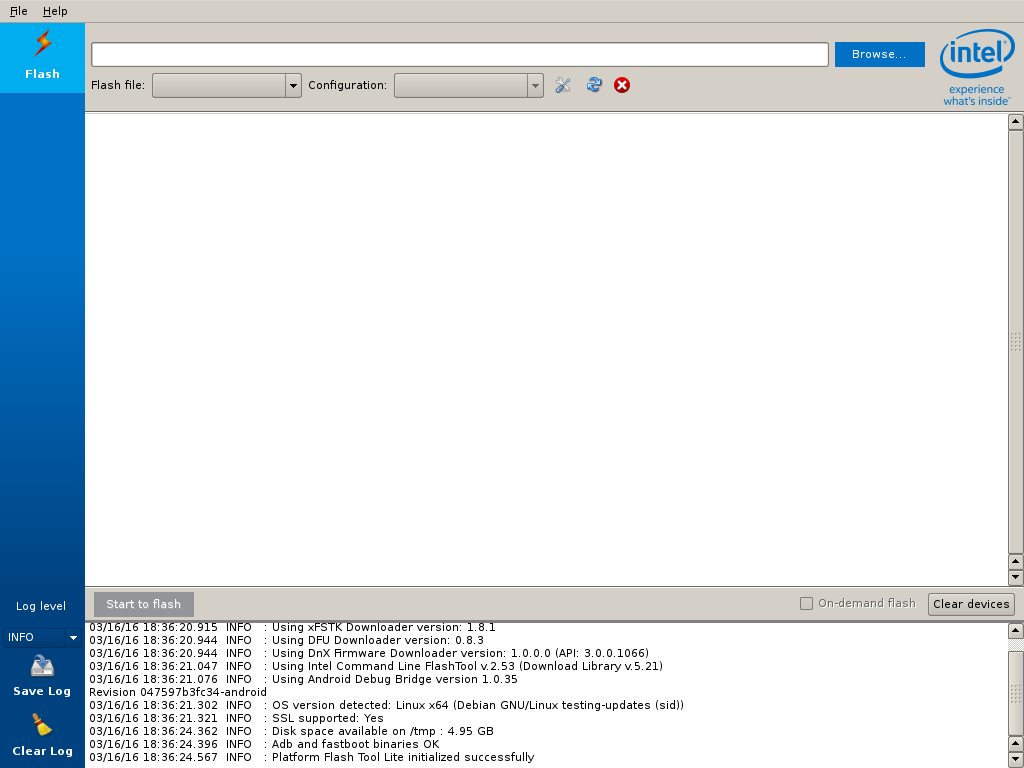This screenshot has height=768, width=1024.
Task: Enable the On-demand flash checkbox
Action: coord(806,603)
